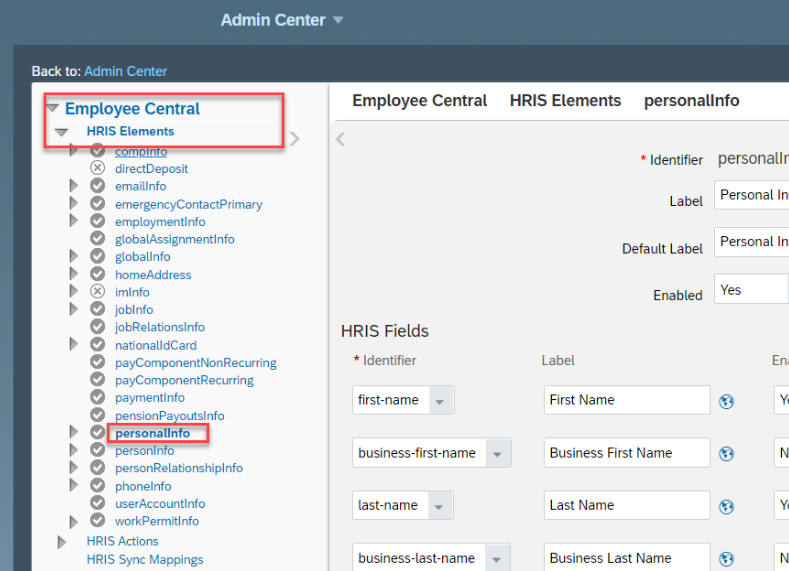
Task: Select payComponentRecurring in the tree
Action: 184,380
